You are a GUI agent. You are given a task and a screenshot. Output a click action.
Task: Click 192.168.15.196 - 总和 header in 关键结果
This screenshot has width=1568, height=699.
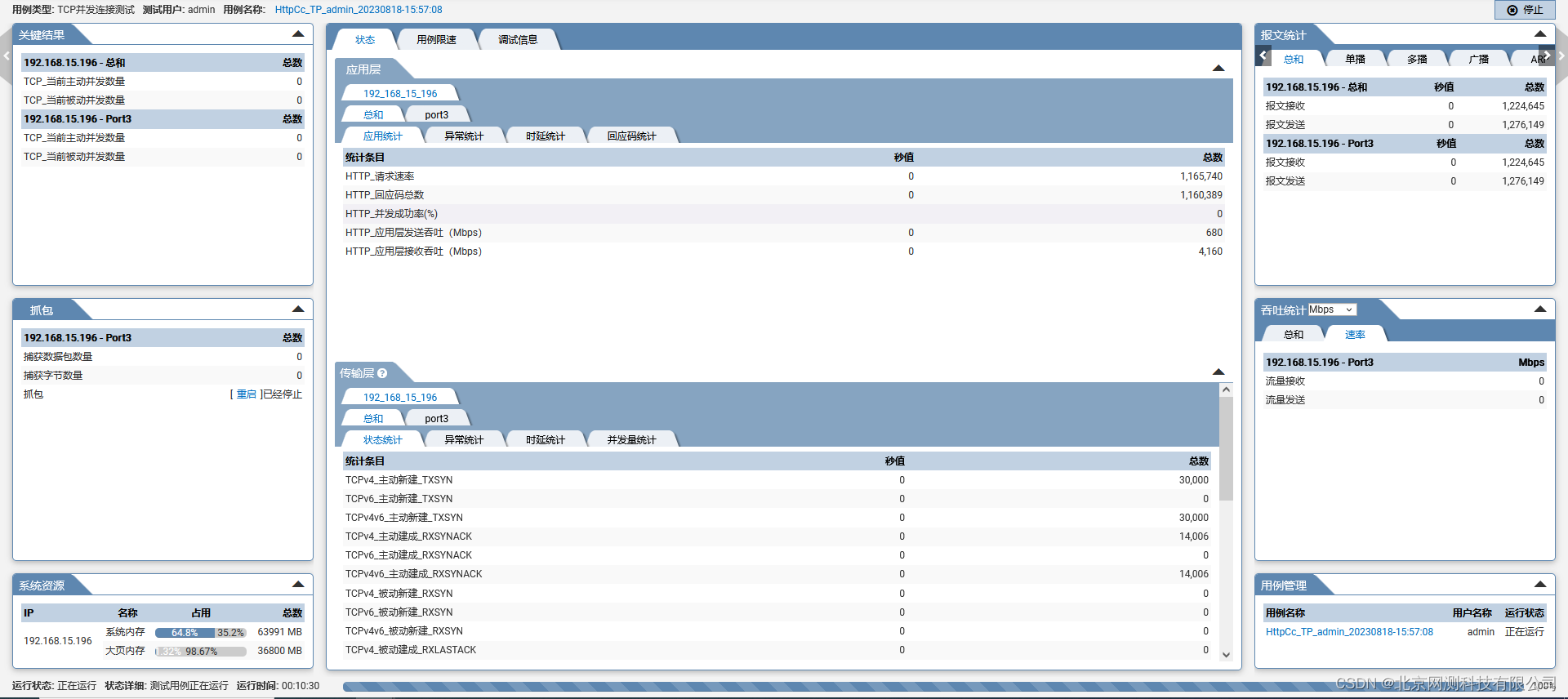[x=163, y=63]
